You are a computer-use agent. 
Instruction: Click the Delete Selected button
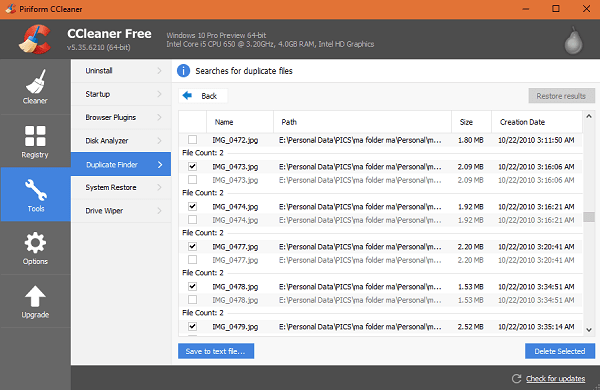pyautogui.click(x=560, y=351)
